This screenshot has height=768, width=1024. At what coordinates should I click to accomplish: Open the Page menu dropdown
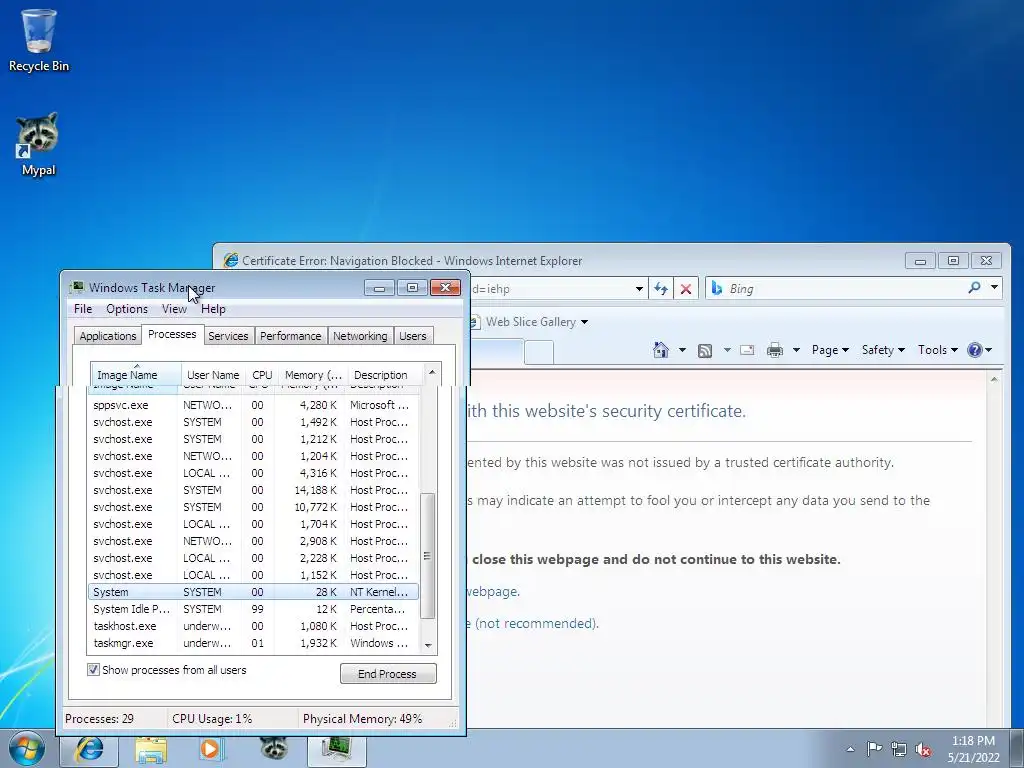tap(830, 350)
